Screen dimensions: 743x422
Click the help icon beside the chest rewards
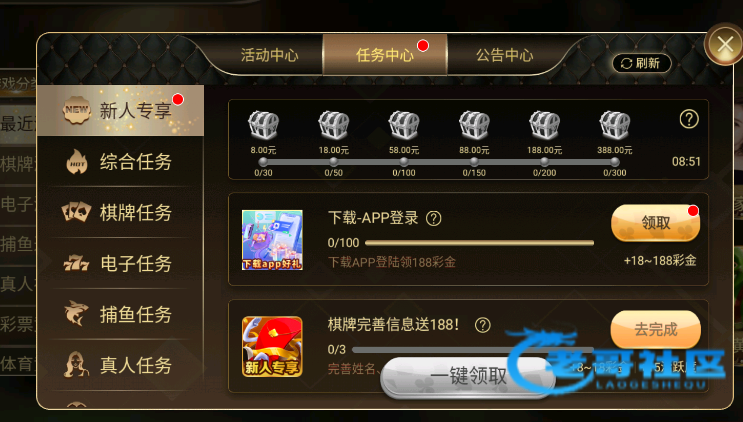689,119
